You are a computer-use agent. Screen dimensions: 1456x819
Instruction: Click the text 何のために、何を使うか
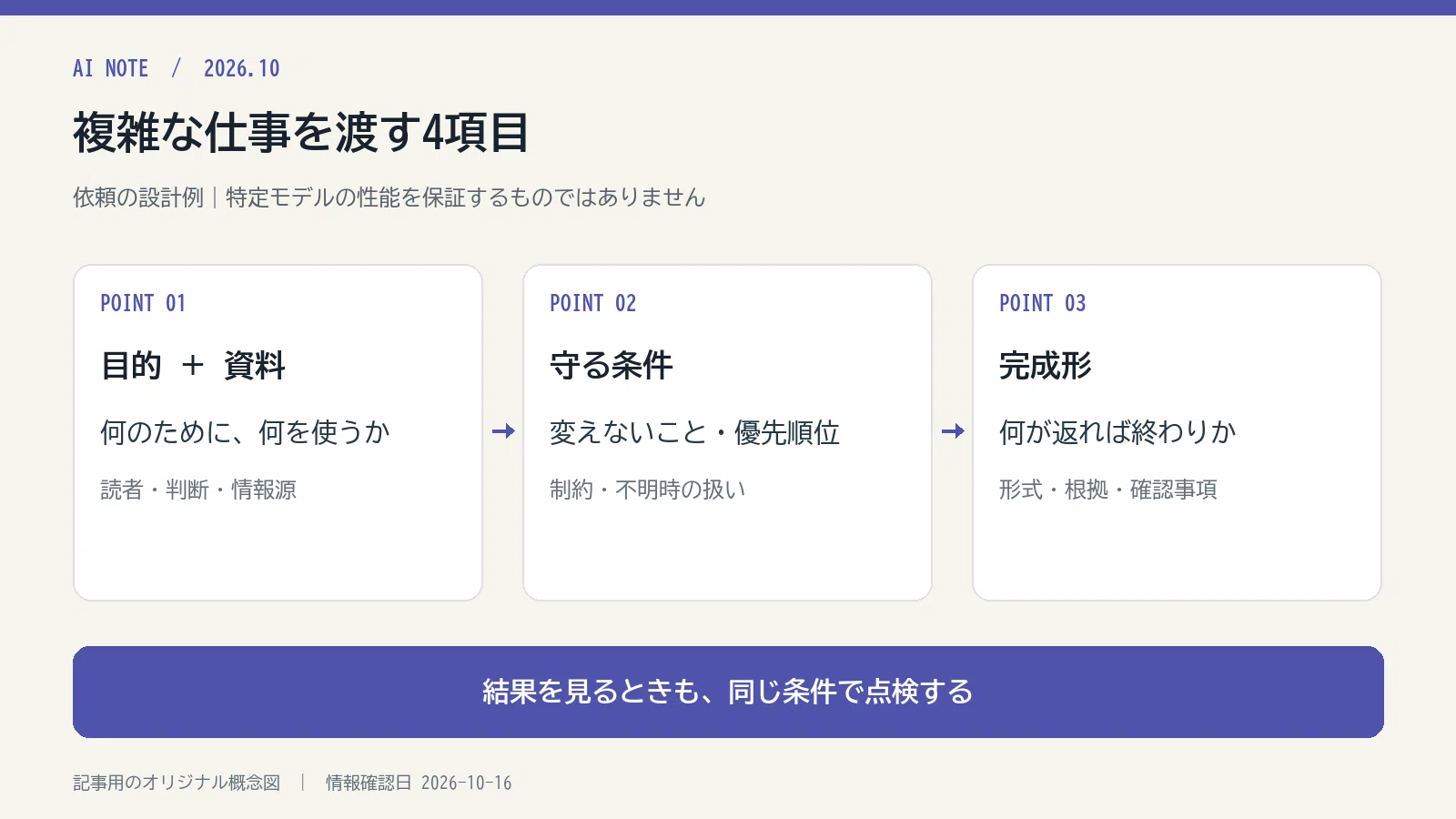click(245, 432)
